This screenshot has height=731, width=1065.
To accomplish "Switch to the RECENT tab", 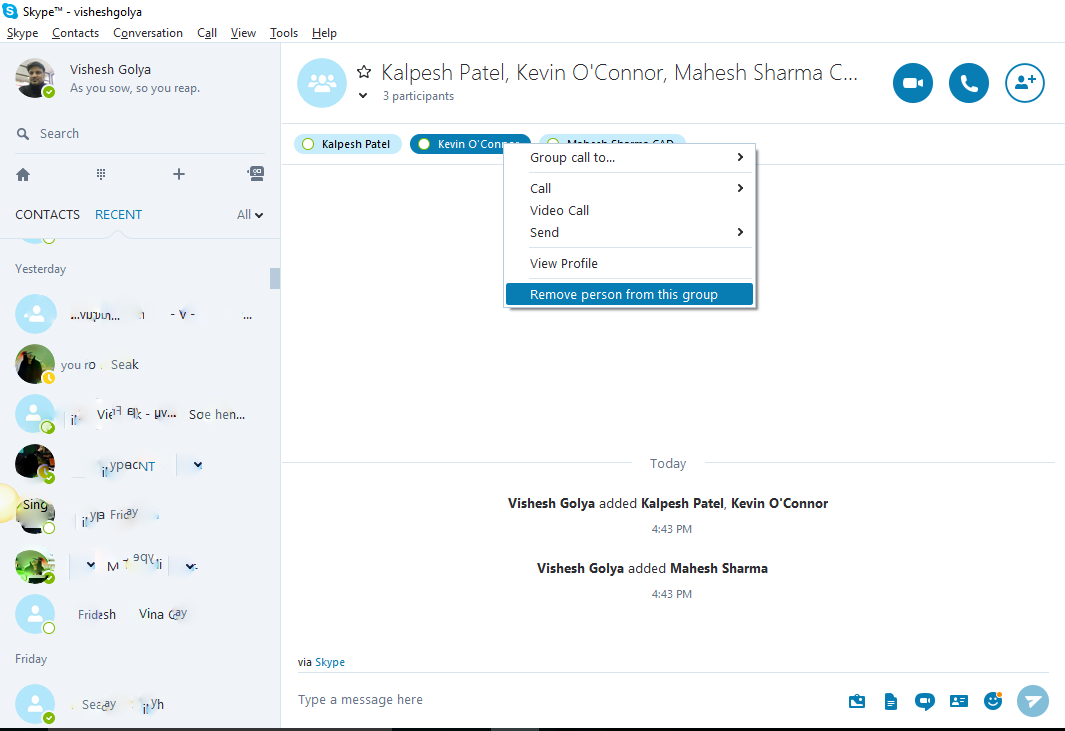I will 118,215.
